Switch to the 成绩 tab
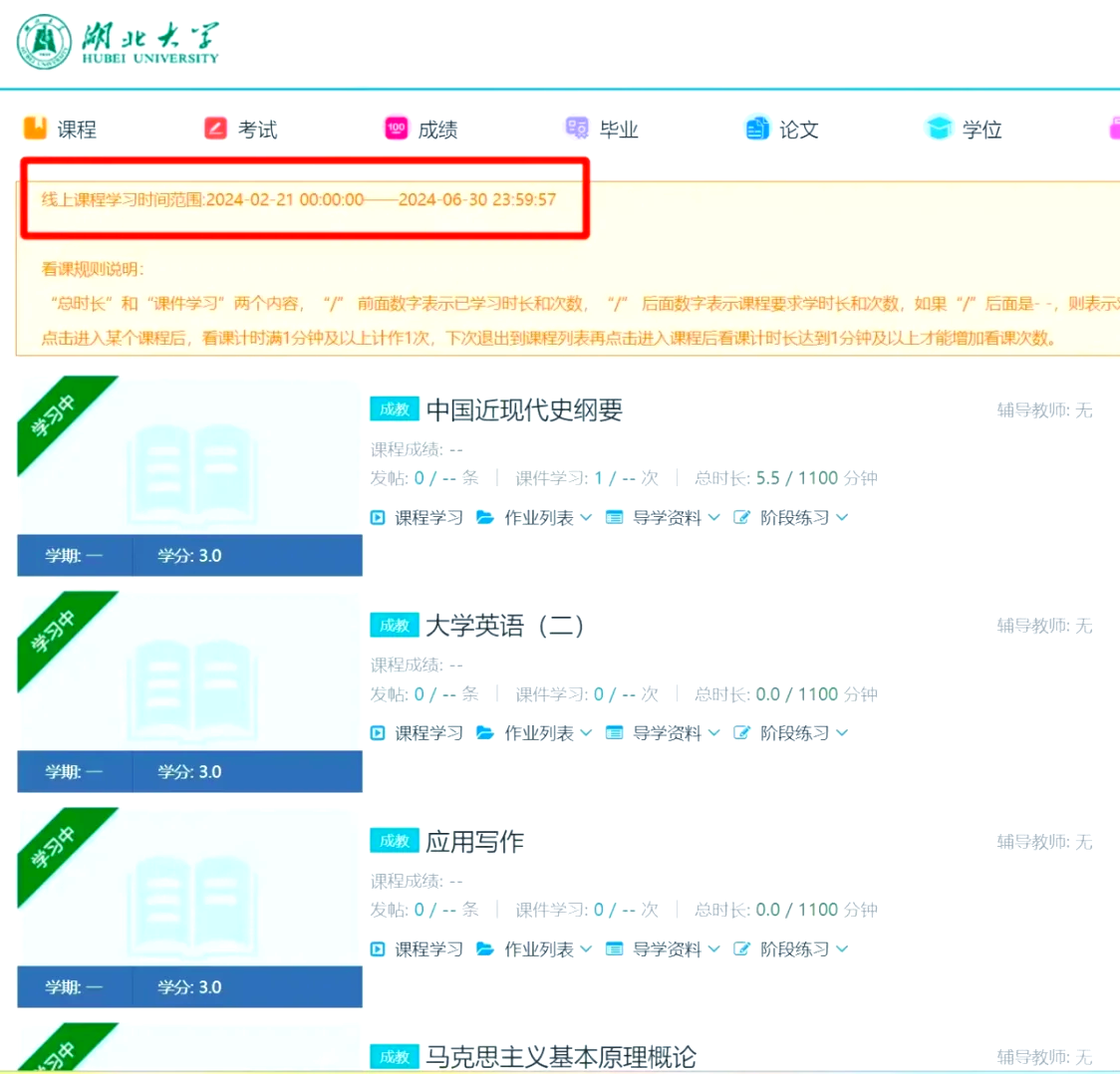Viewport: 1120px width, 1074px height. (421, 129)
